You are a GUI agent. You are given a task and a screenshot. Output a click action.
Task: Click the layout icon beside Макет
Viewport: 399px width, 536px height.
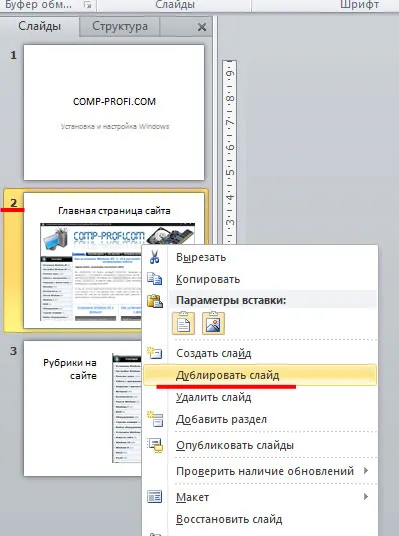[x=155, y=497]
